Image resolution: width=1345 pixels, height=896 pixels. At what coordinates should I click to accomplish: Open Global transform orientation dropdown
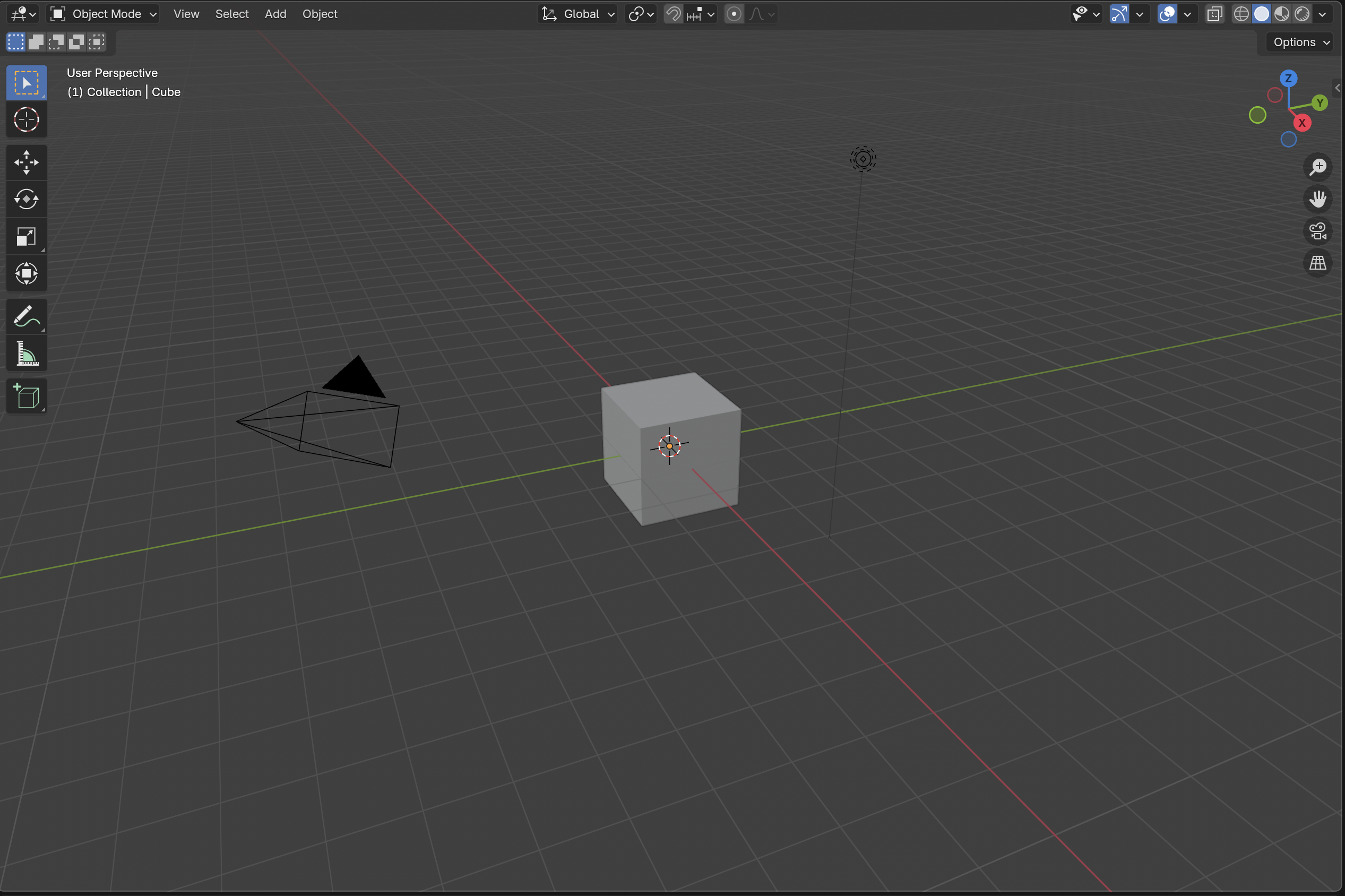(578, 14)
